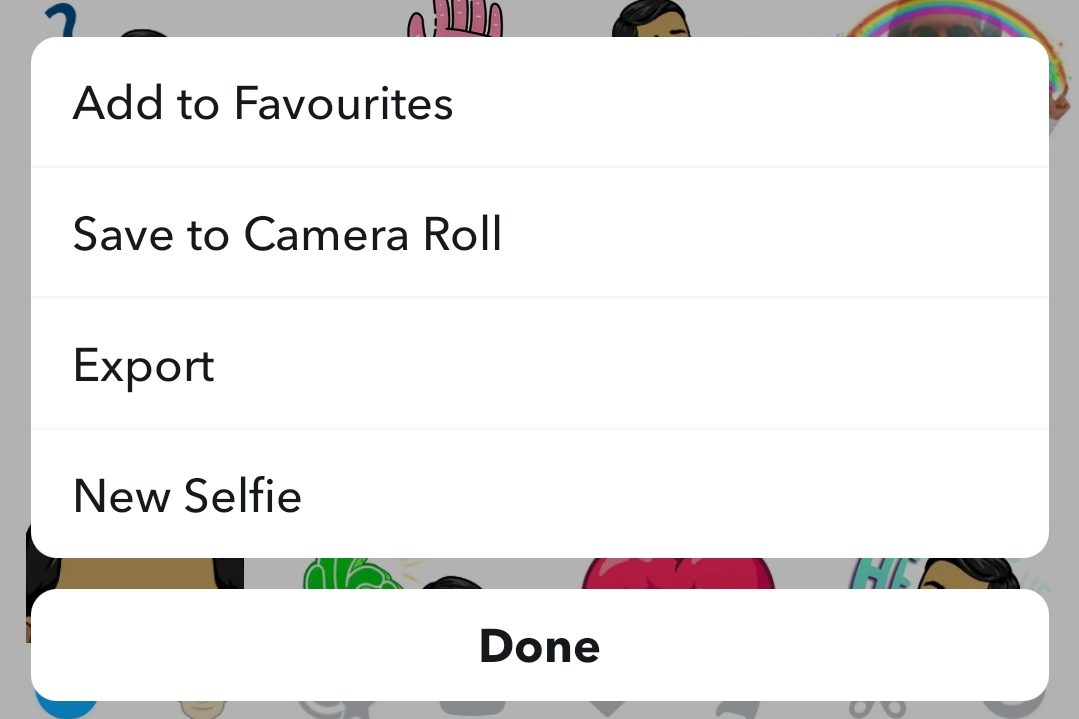
Task: Select the green brain sticker
Action: pyautogui.click(x=345, y=574)
